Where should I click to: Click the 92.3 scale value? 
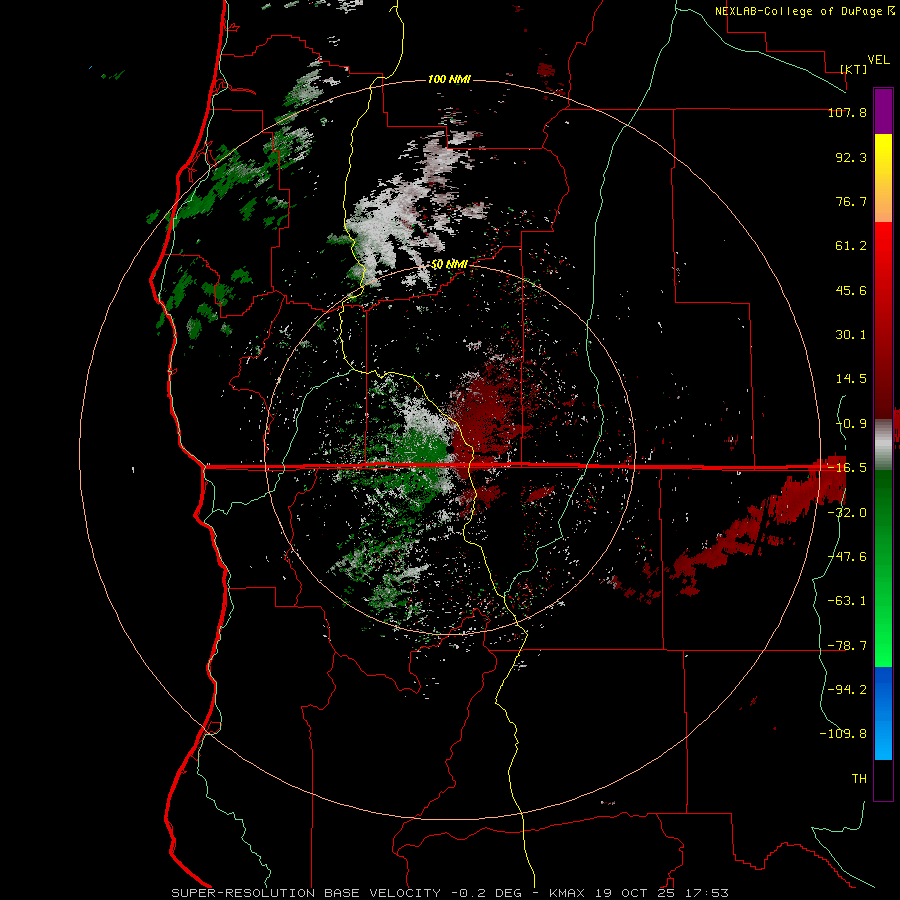(x=851, y=157)
